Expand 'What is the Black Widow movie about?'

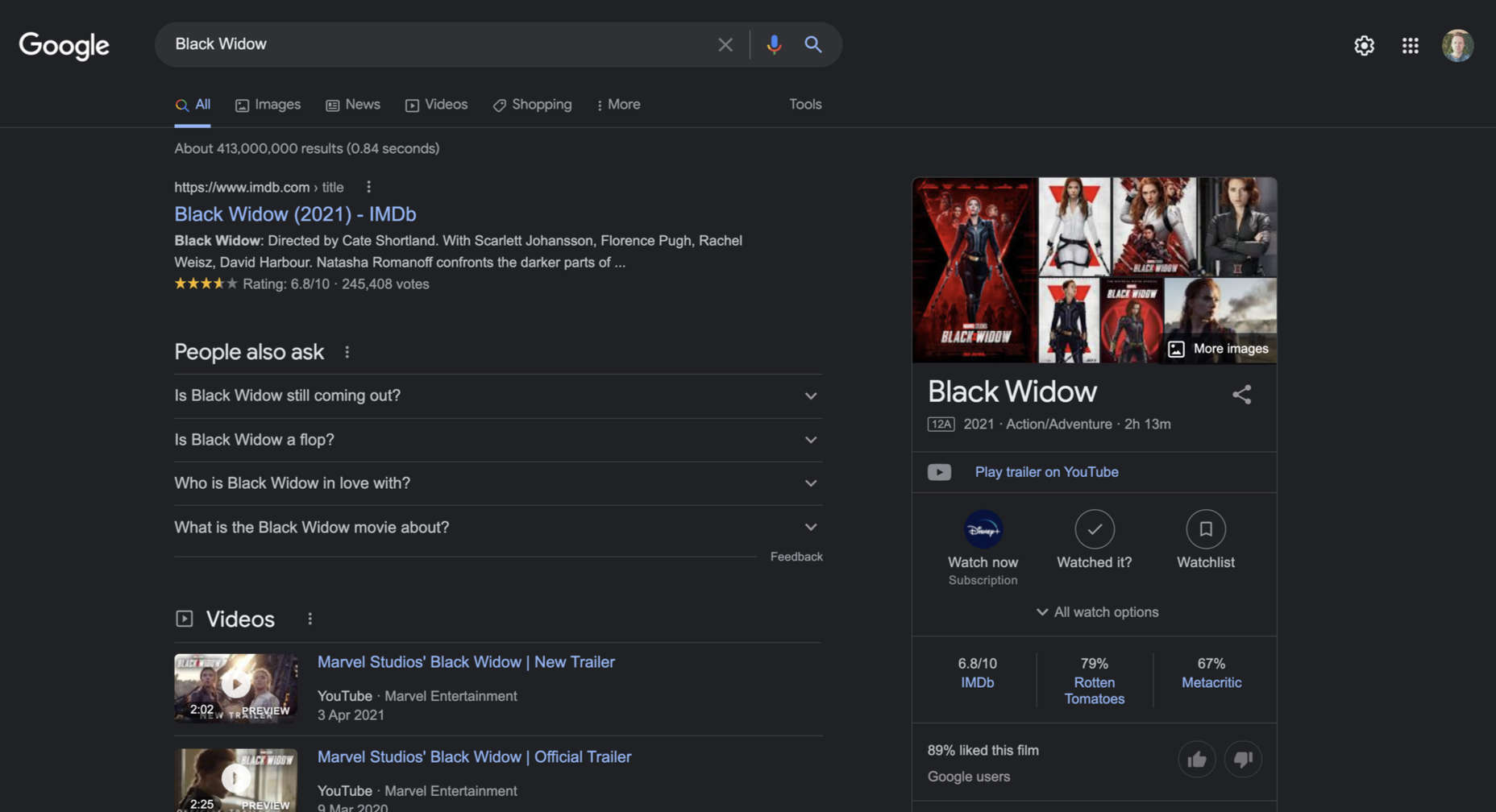(498, 528)
